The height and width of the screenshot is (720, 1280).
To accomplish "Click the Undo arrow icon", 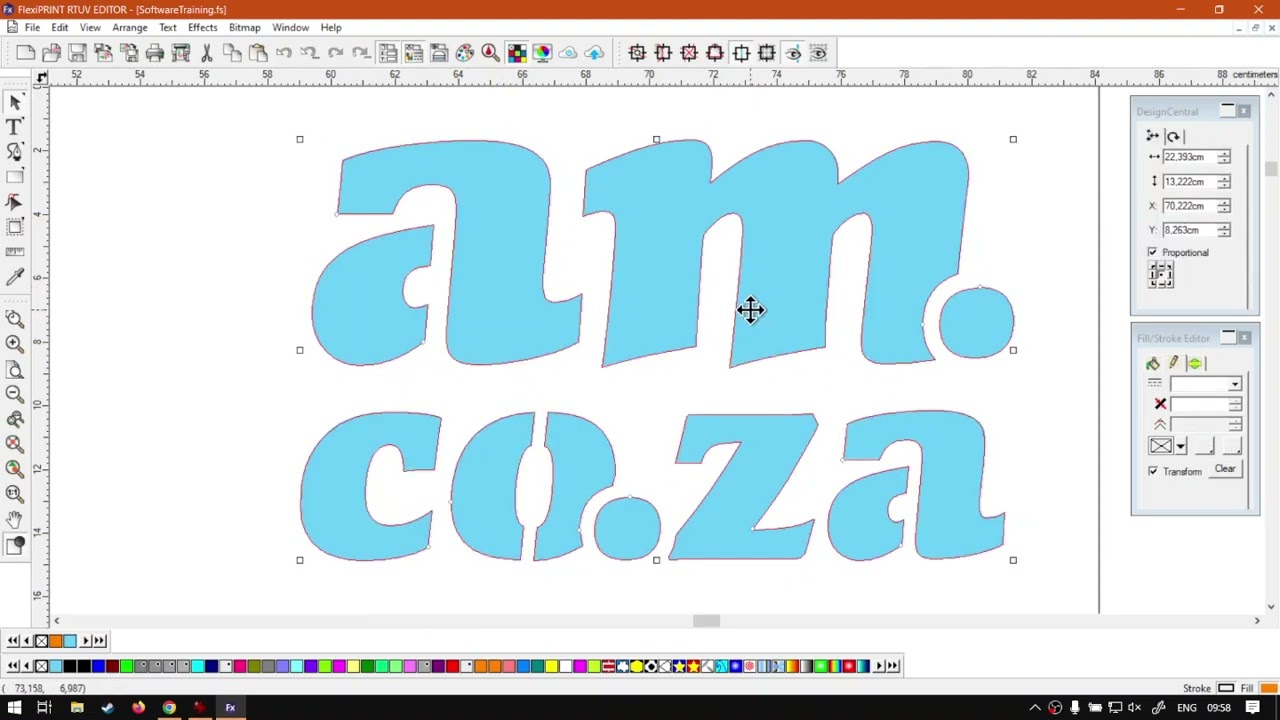I will 284,53.
